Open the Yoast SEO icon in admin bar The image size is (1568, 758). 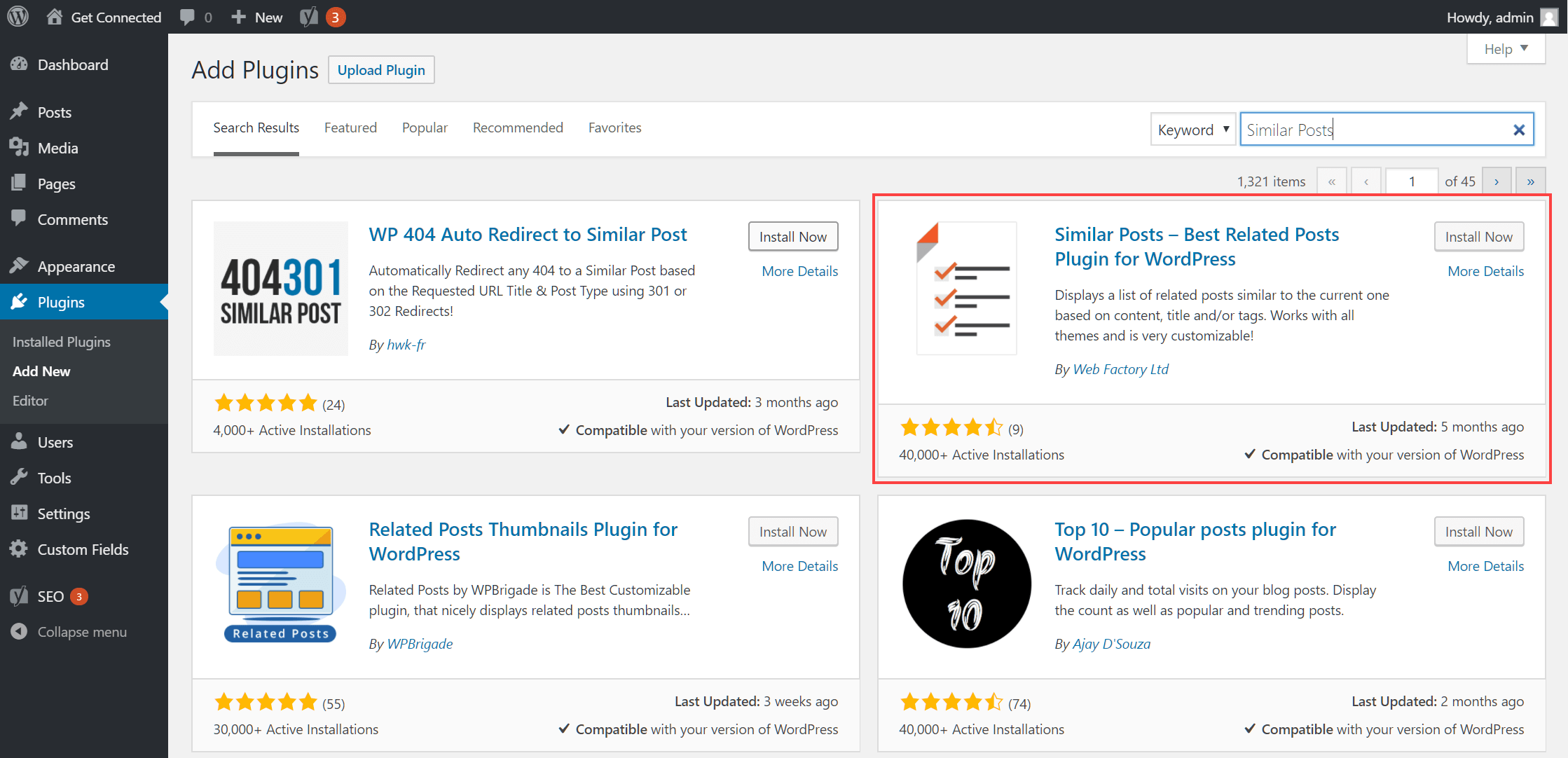point(309,17)
